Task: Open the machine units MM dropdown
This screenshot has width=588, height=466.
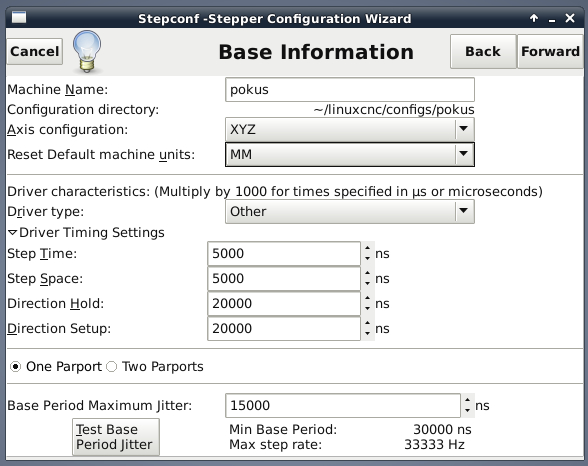Action: [350, 154]
